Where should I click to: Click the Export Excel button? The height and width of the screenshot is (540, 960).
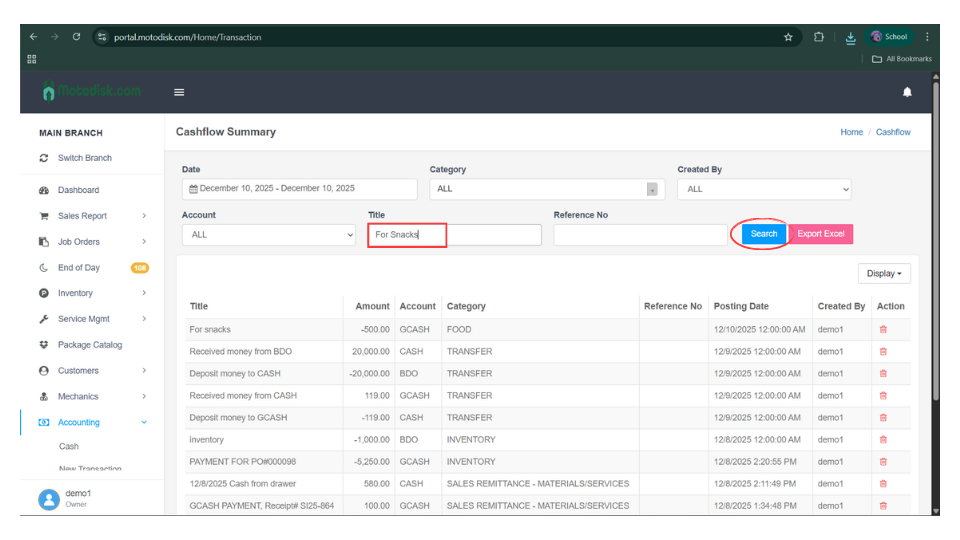(821, 234)
